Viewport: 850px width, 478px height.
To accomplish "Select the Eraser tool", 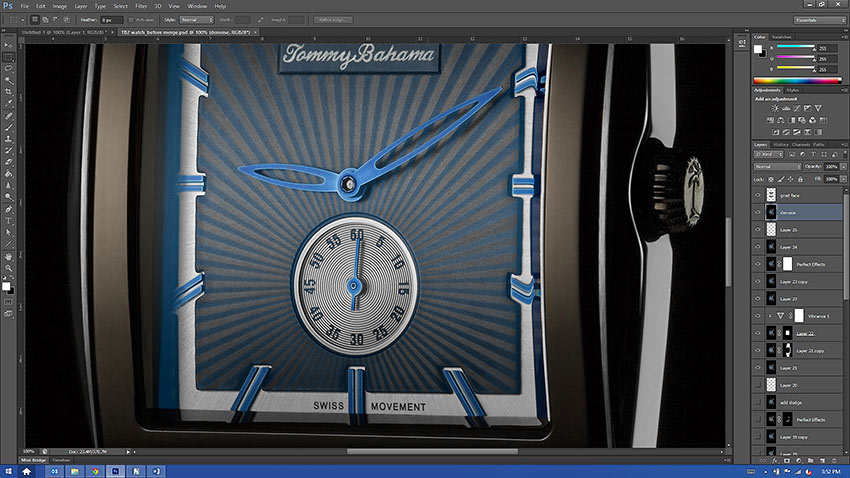I will [x=8, y=162].
